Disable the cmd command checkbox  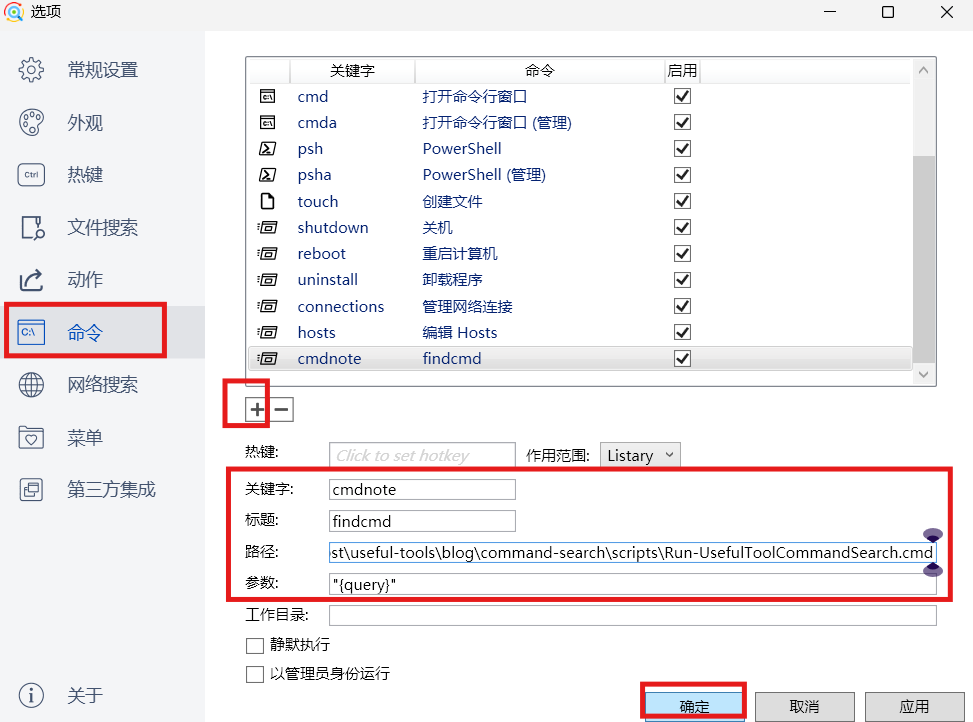683,97
